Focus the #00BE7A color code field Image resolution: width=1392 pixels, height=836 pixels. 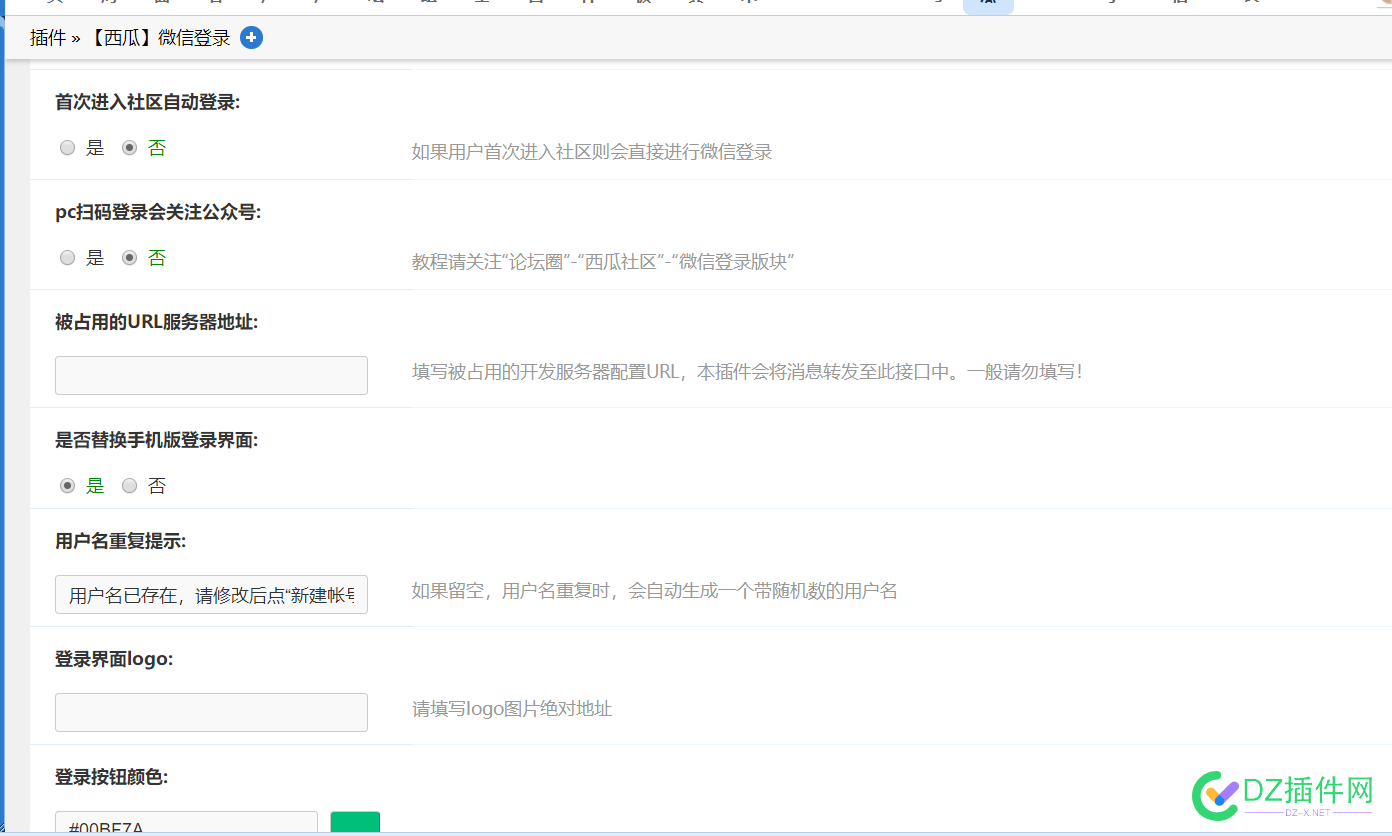(186, 823)
